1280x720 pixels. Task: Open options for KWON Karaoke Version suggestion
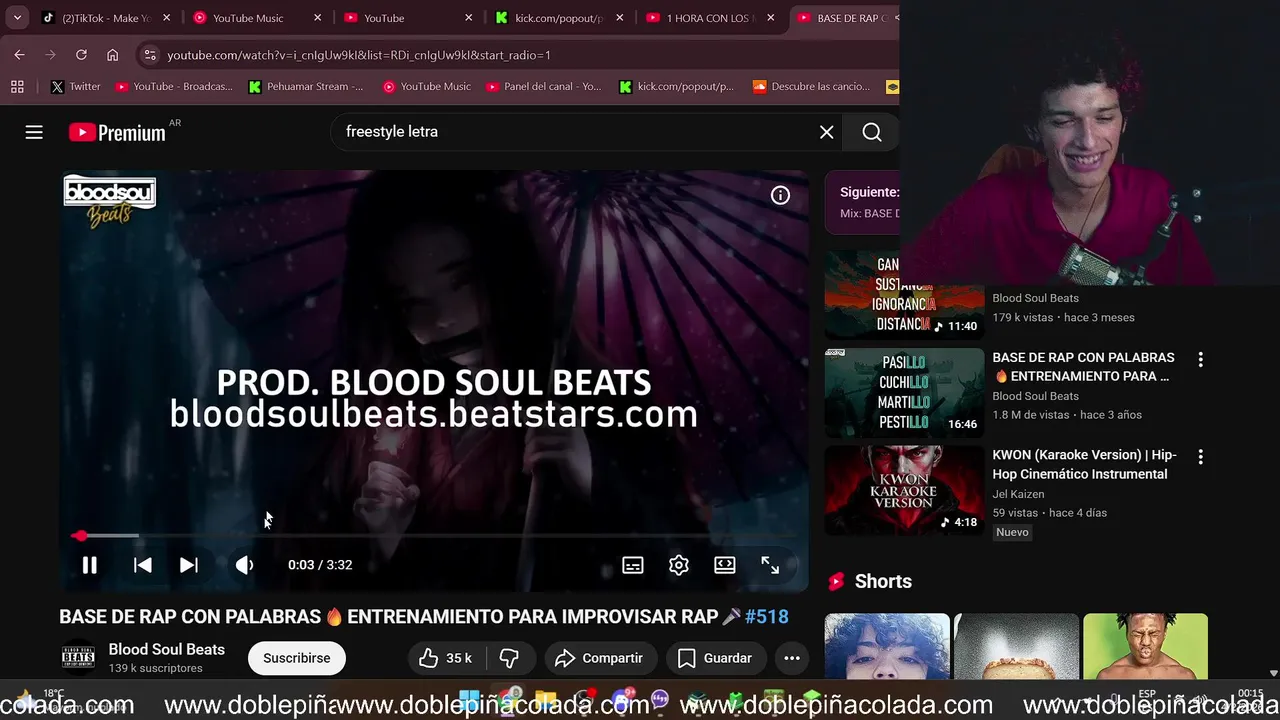(x=1200, y=457)
